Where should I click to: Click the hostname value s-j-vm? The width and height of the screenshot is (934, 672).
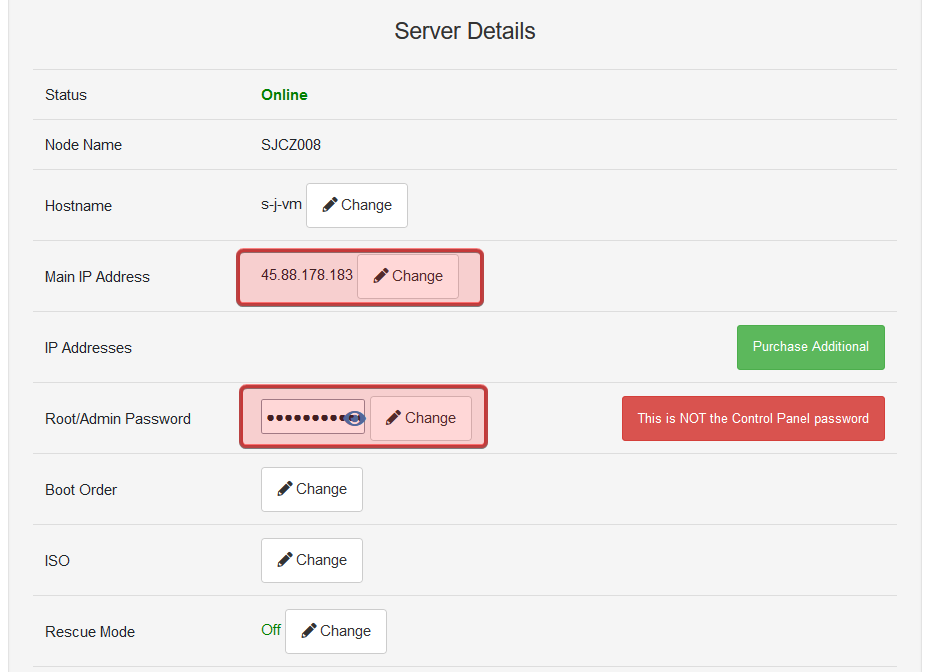pos(281,205)
